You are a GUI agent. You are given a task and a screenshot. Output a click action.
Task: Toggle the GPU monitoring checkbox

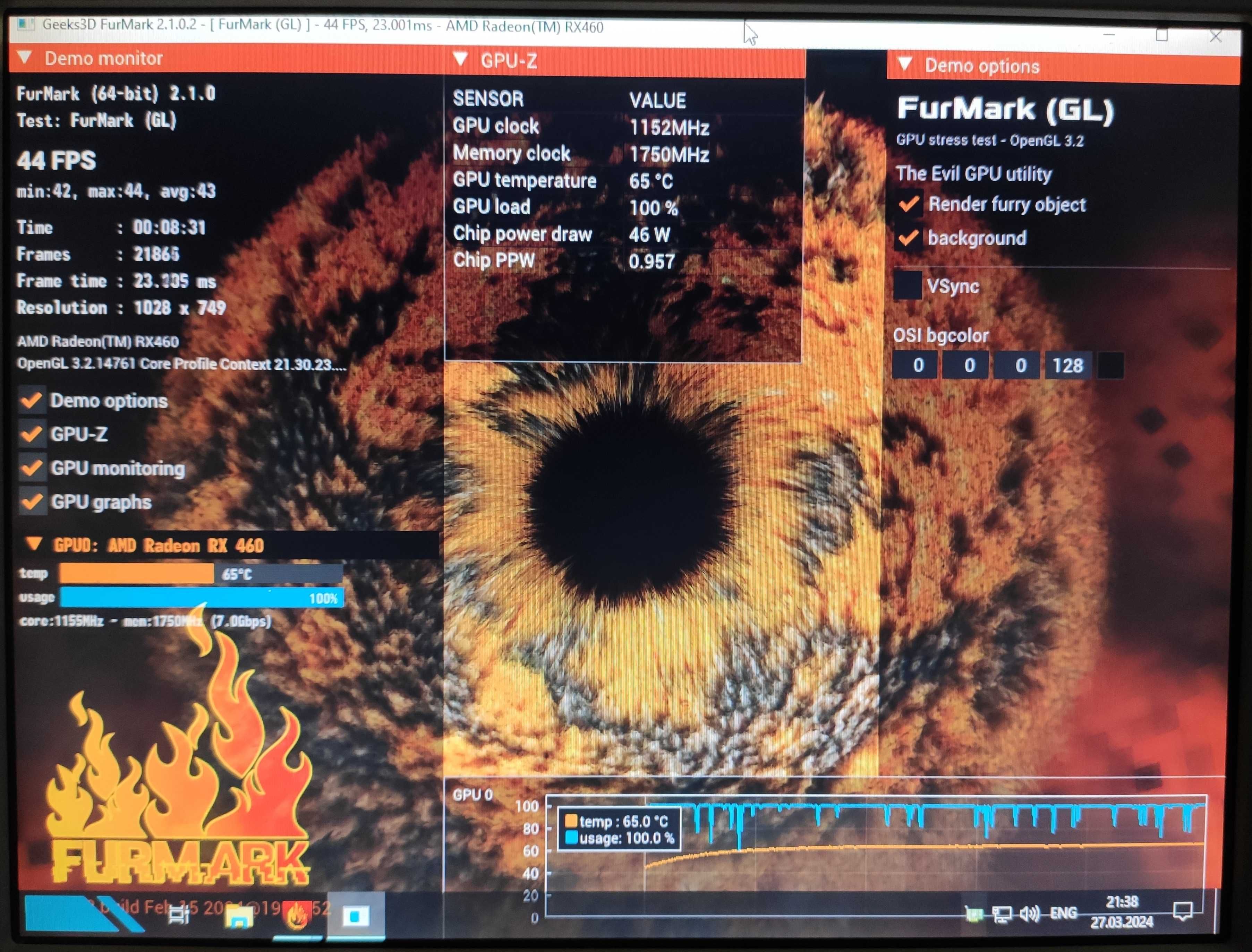(x=32, y=468)
